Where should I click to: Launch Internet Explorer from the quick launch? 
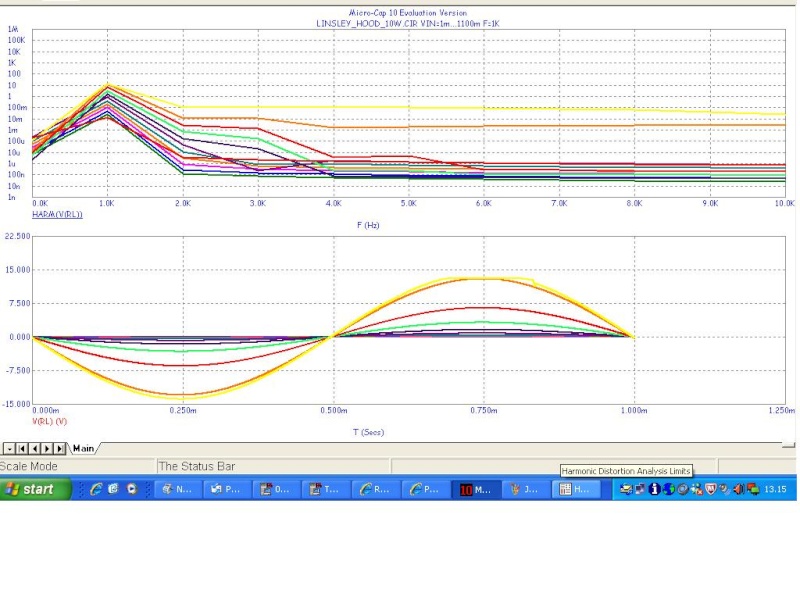(x=95, y=489)
